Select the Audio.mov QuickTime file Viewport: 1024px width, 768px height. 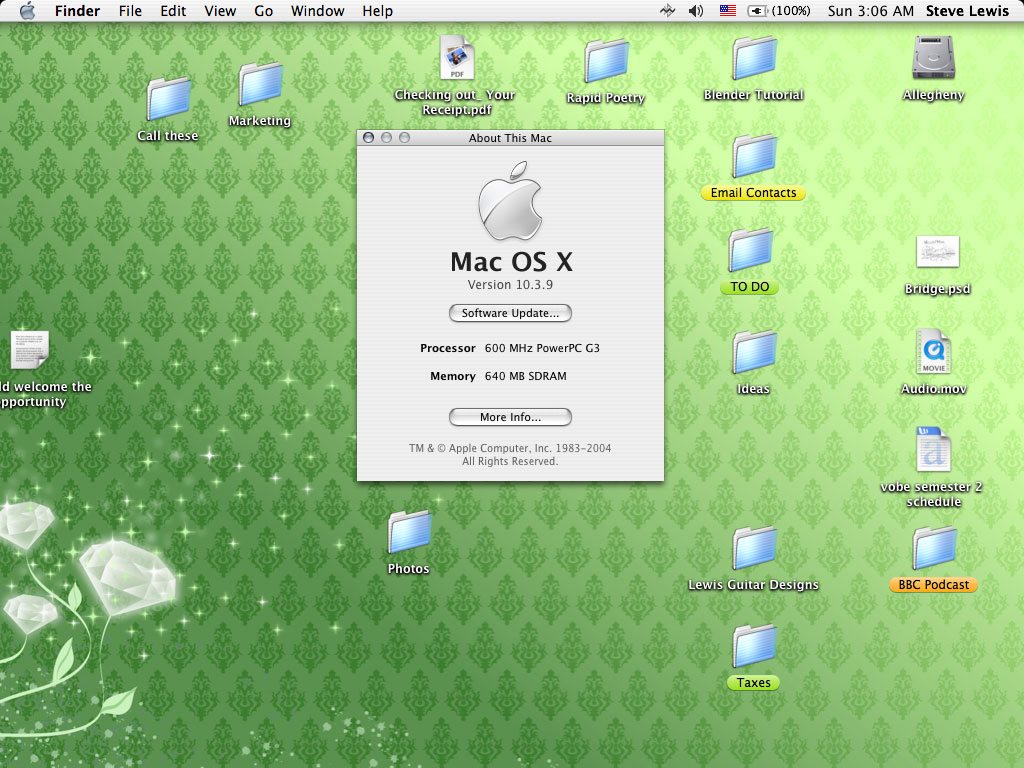point(933,351)
